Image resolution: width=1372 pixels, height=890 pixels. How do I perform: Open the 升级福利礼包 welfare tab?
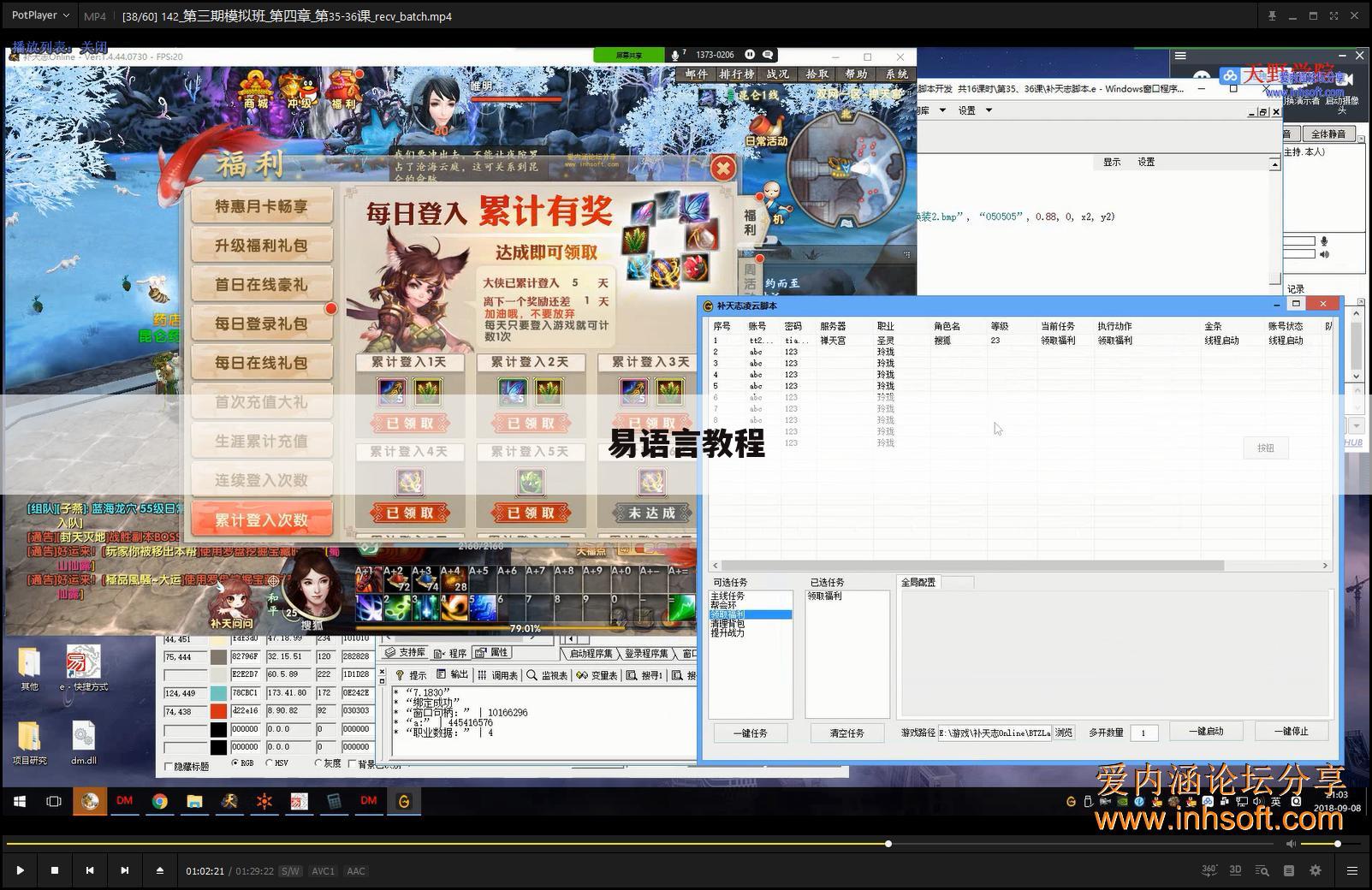[x=261, y=246]
